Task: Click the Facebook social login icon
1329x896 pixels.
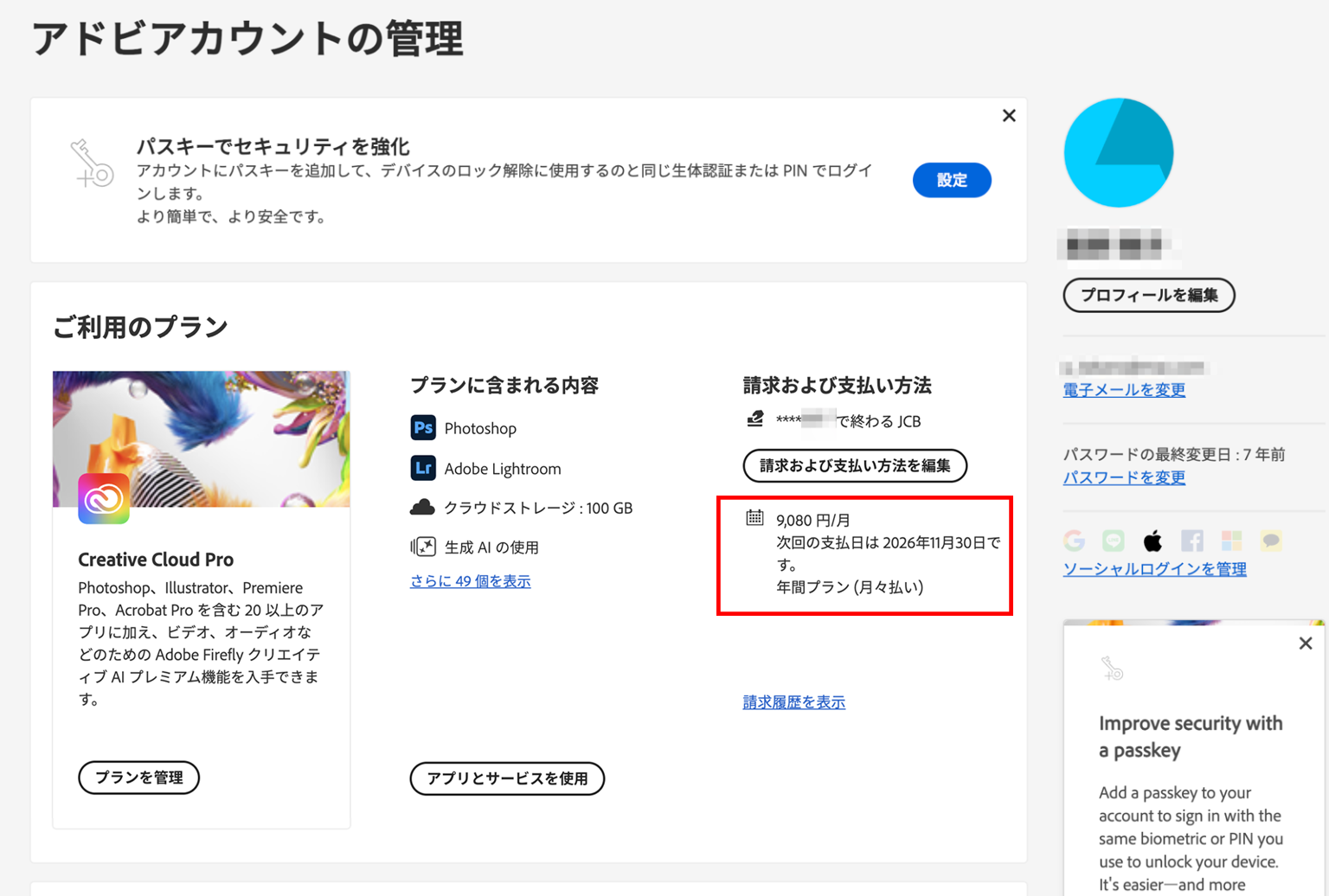Action: [x=1191, y=540]
